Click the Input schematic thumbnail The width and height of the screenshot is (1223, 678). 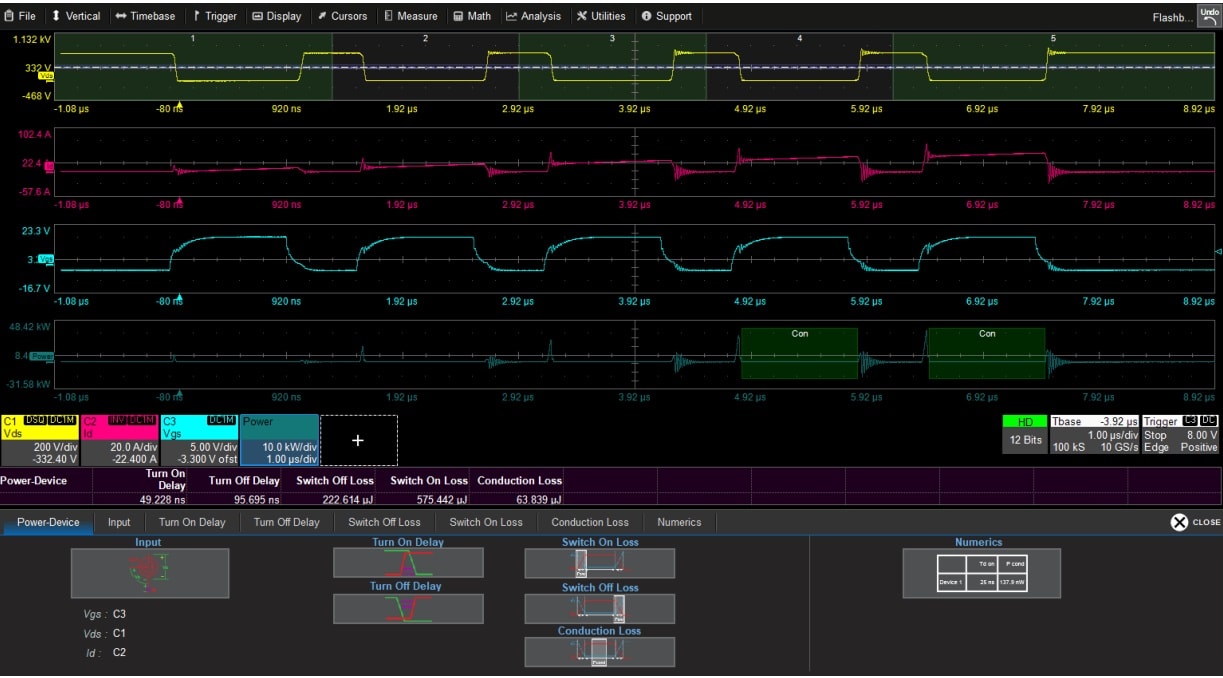point(150,573)
